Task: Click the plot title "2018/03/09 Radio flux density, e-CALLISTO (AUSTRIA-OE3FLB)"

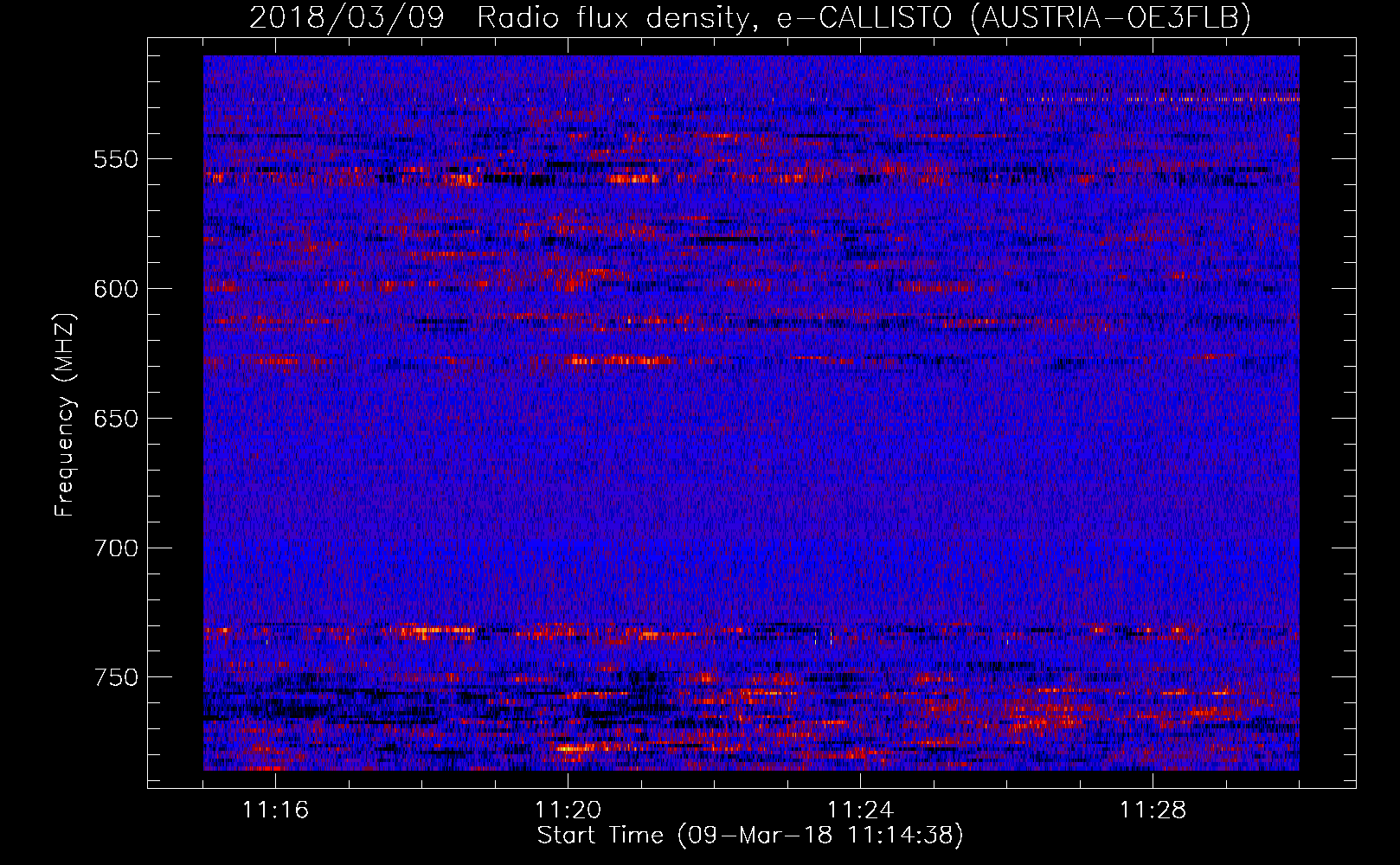Action: [750, 17]
